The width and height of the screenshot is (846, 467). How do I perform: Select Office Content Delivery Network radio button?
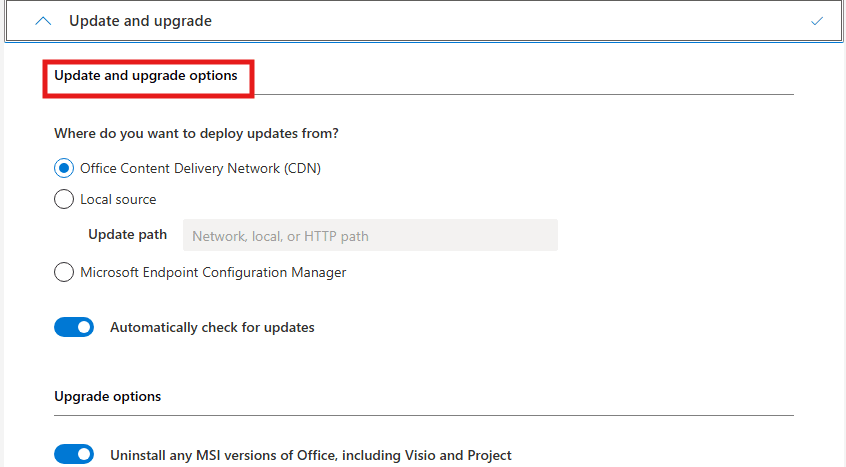tap(64, 168)
